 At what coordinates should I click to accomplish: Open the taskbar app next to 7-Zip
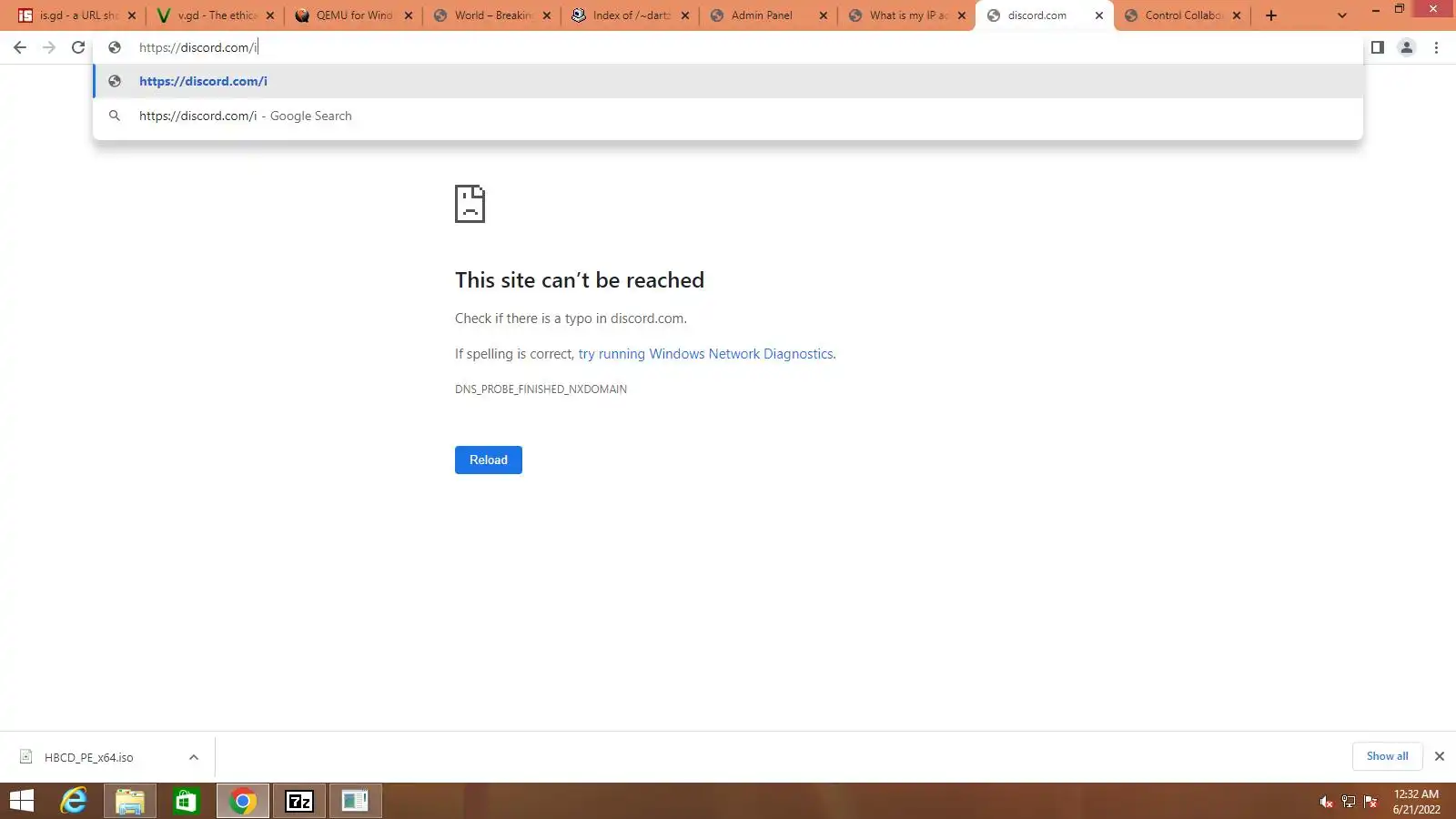point(356,801)
